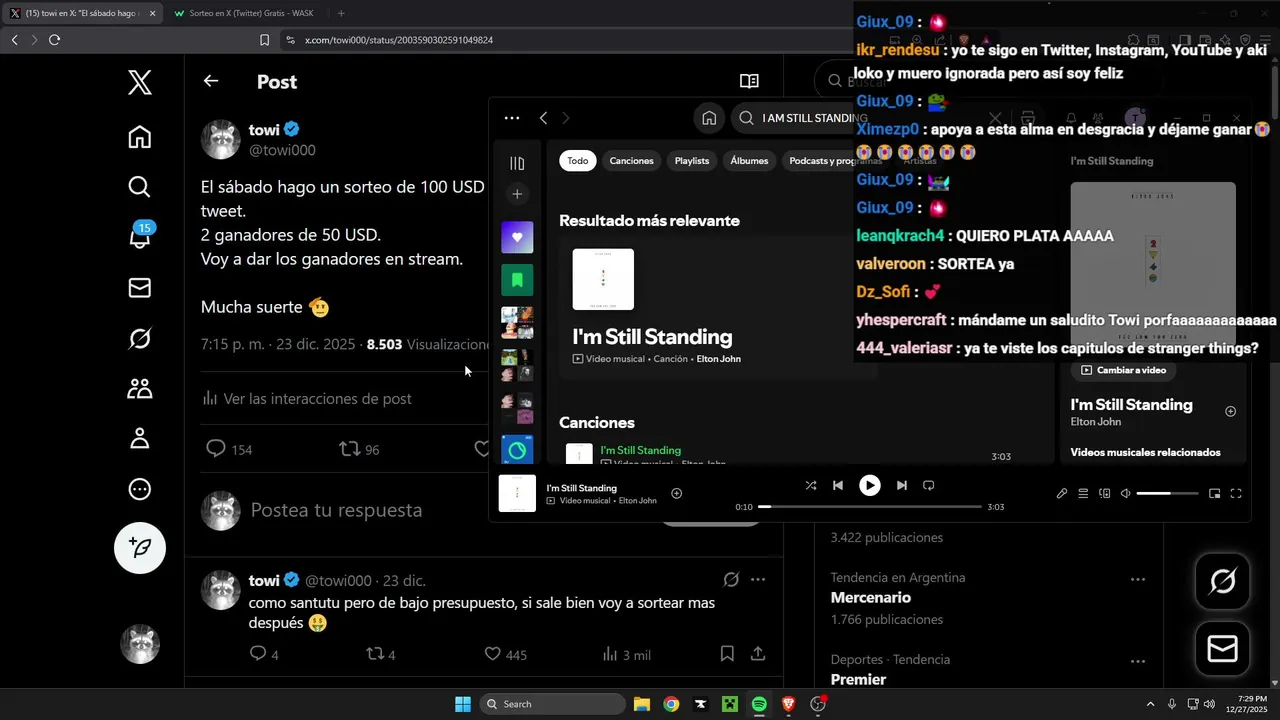
Task: Skip to next track in Spotify
Action: 901,485
